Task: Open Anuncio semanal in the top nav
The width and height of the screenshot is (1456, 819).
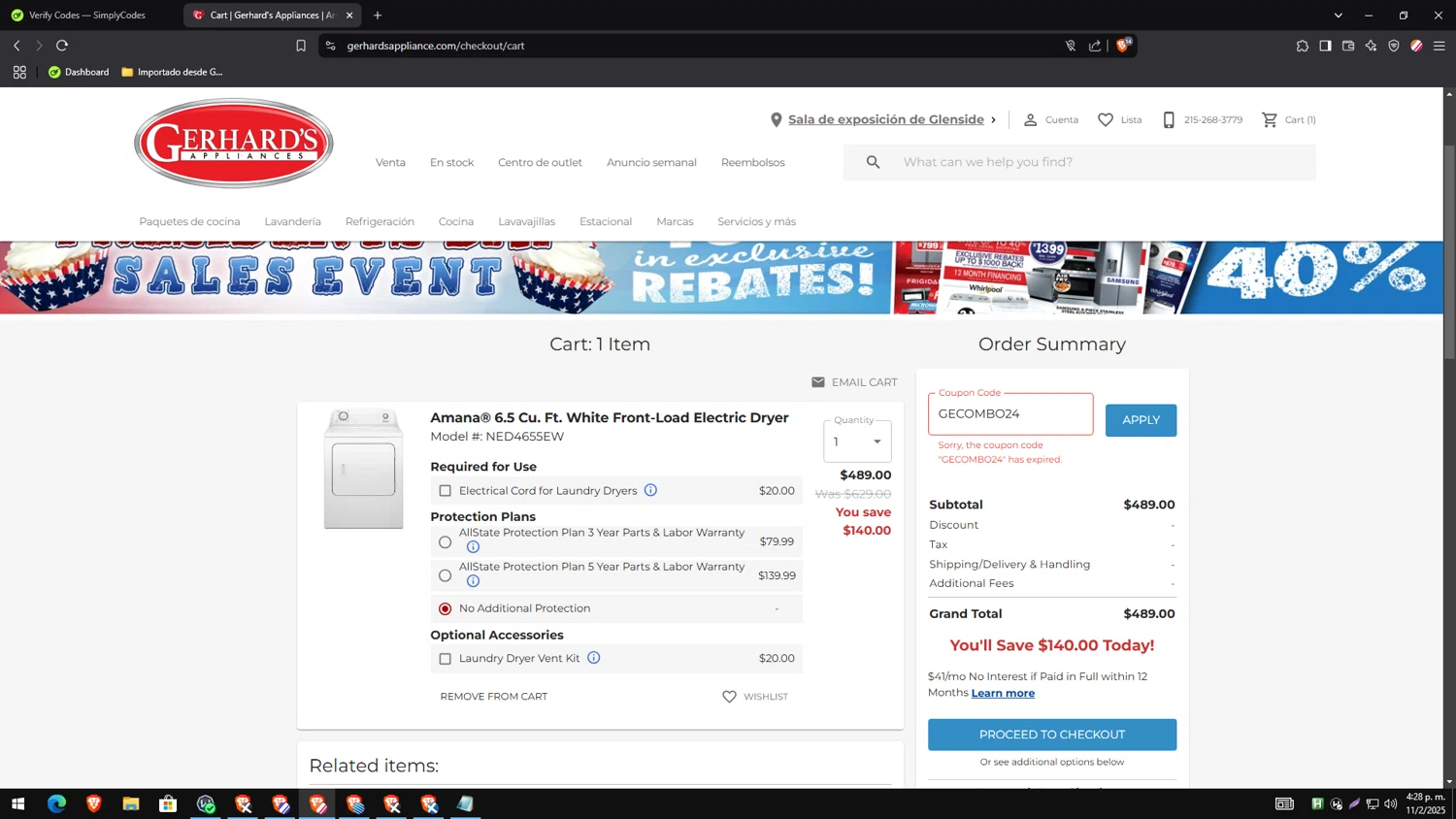Action: (651, 162)
